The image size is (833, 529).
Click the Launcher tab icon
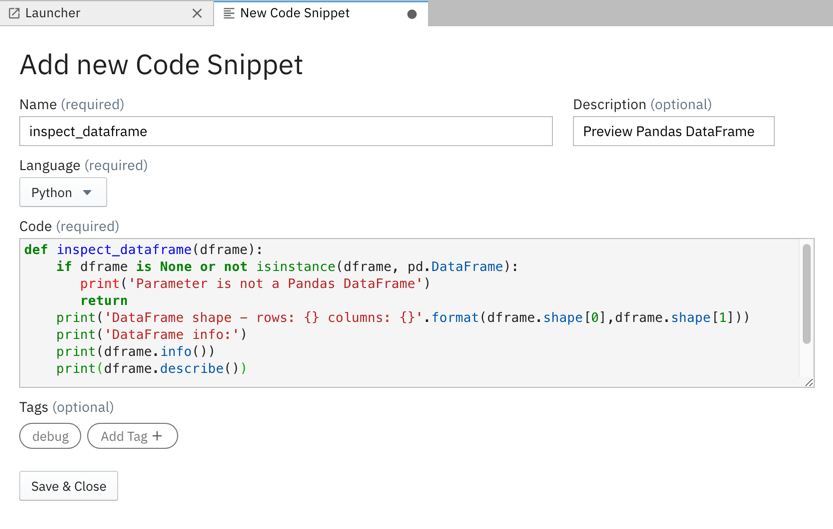pyautogui.click(x=14, y=13)
